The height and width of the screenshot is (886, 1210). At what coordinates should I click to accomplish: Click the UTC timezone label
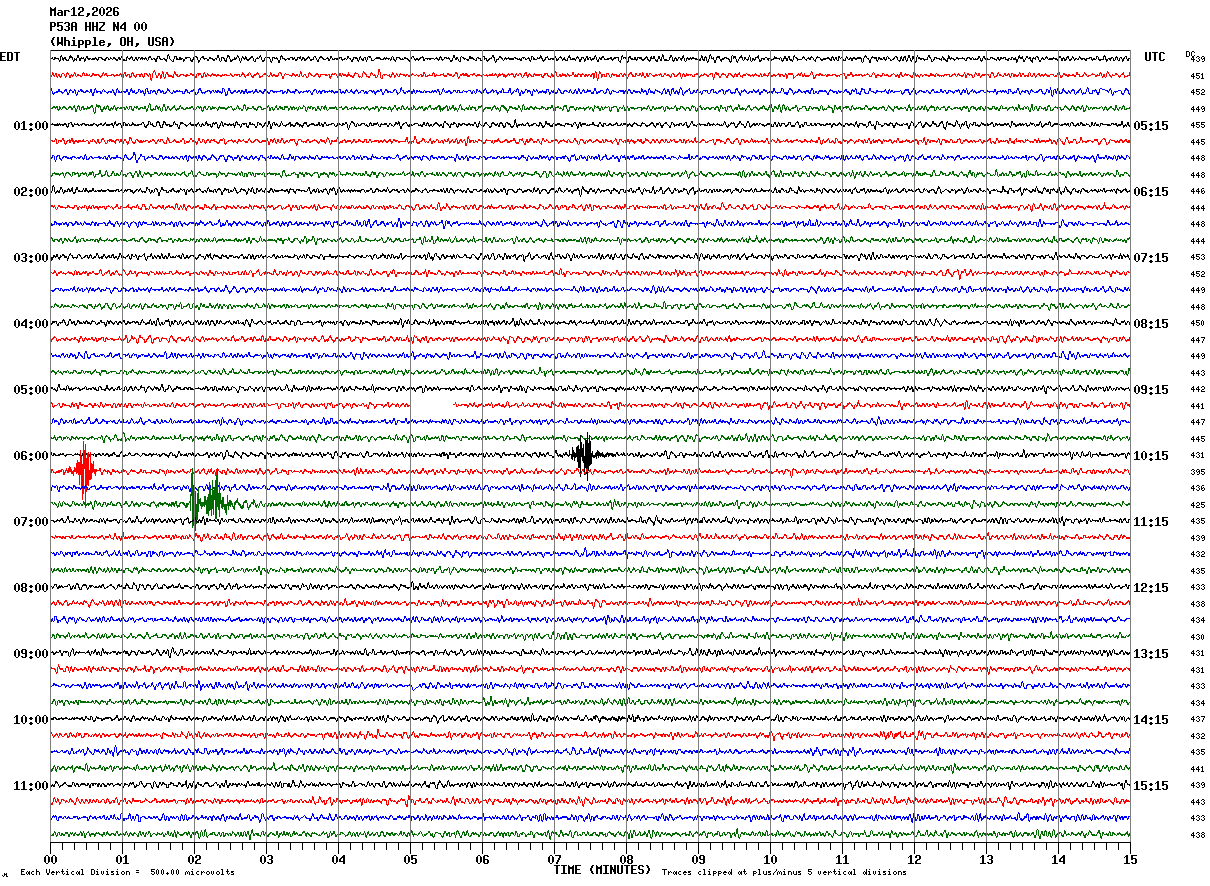tap(1155, 57)
